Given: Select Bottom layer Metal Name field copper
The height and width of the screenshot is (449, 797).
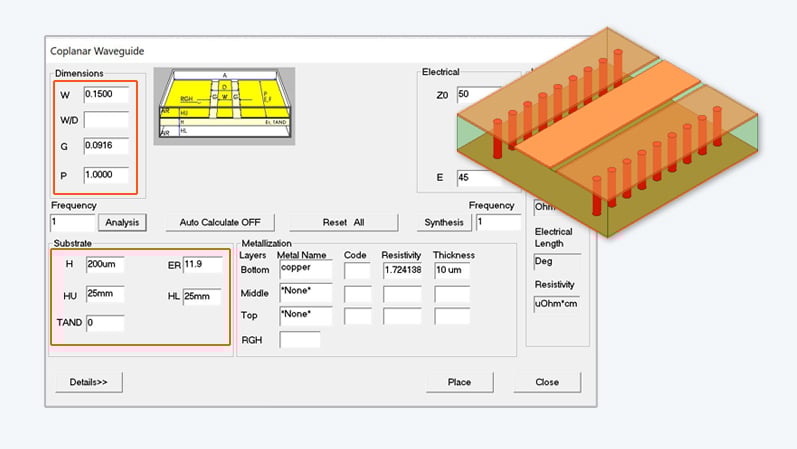Looking at the screenshot, I should coord(305,270).
